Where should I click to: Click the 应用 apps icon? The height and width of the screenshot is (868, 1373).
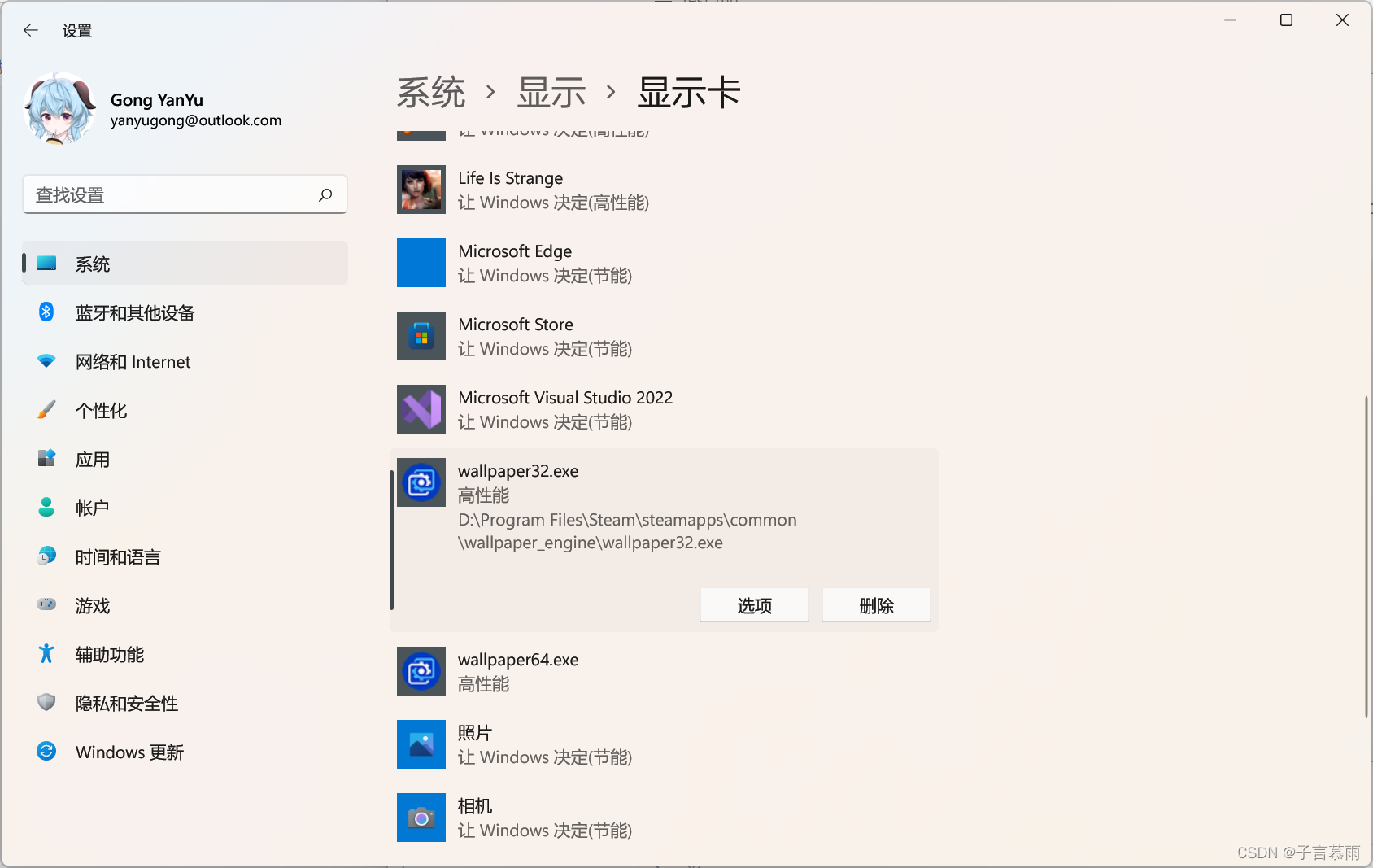(46, 459)
